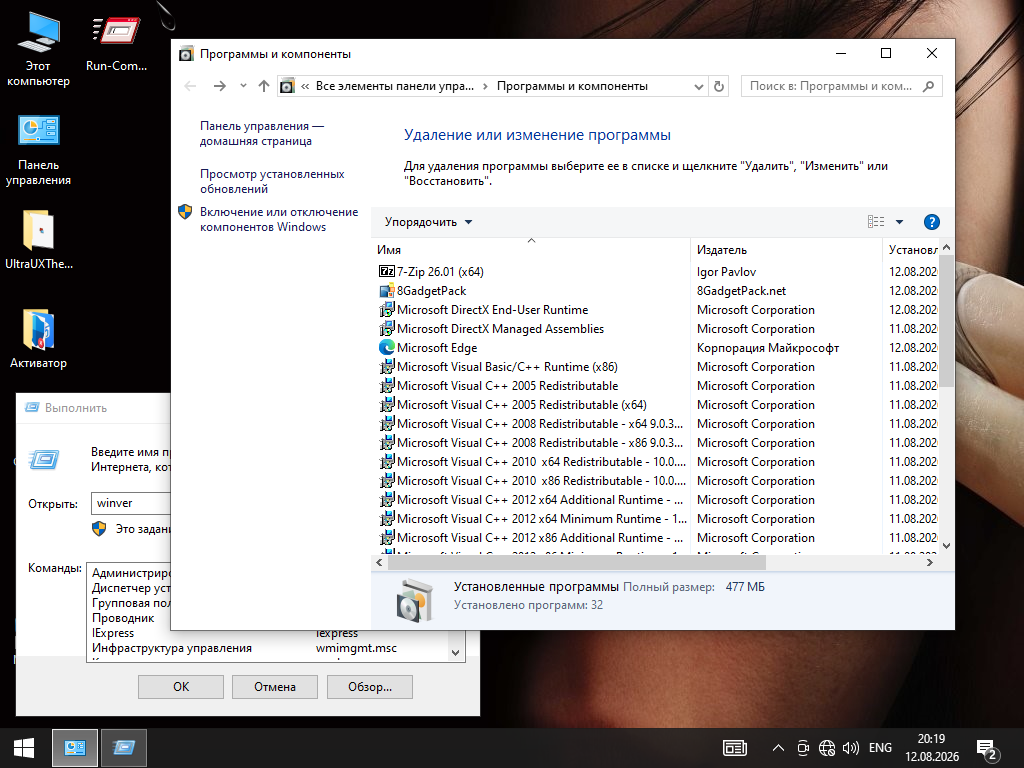Open the tray icon beside network globe
1024x768 pixels.
(803, 748)
